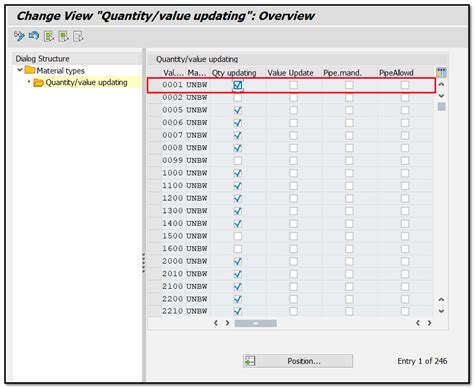Uncheck Qty updating for row 1400

coord(238,223)
